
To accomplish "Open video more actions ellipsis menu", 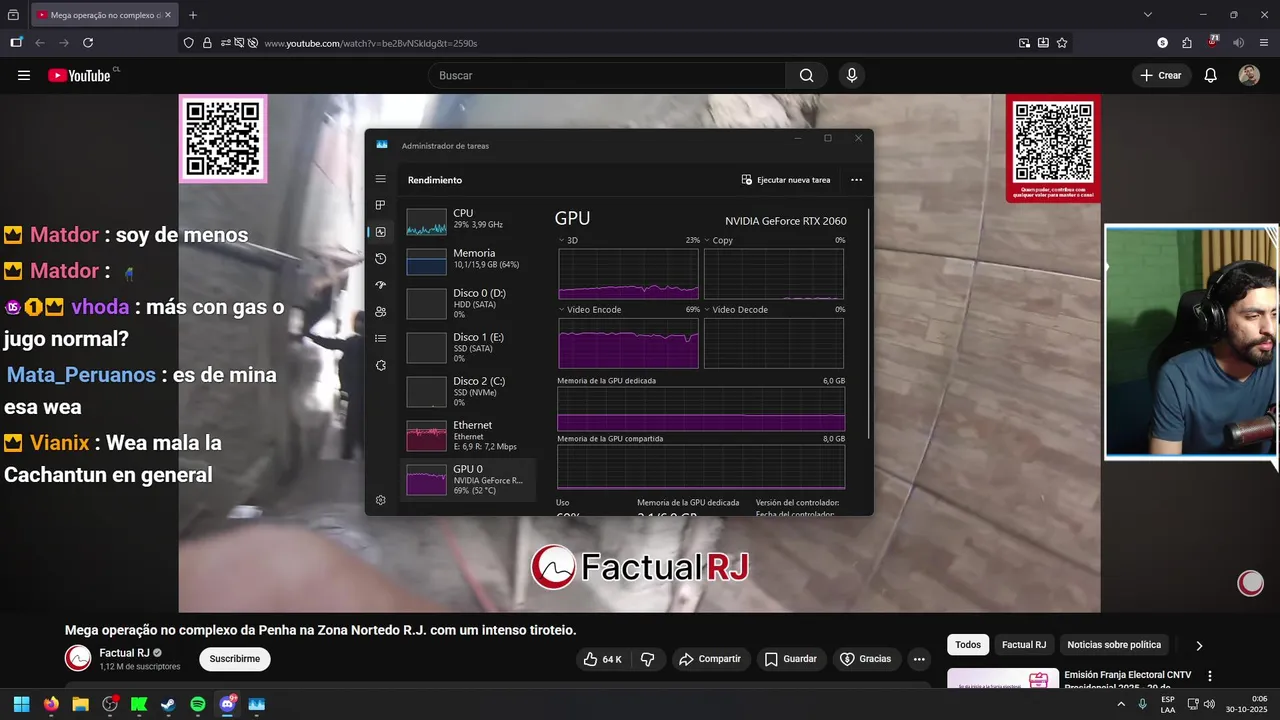I will tap(919, 659).
